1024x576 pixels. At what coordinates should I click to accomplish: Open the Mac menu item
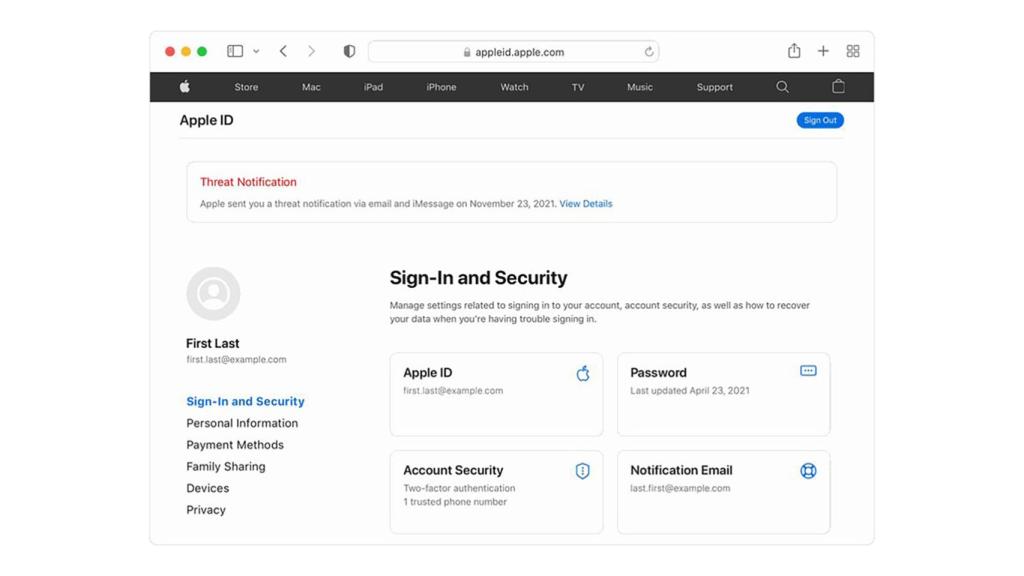311,87
